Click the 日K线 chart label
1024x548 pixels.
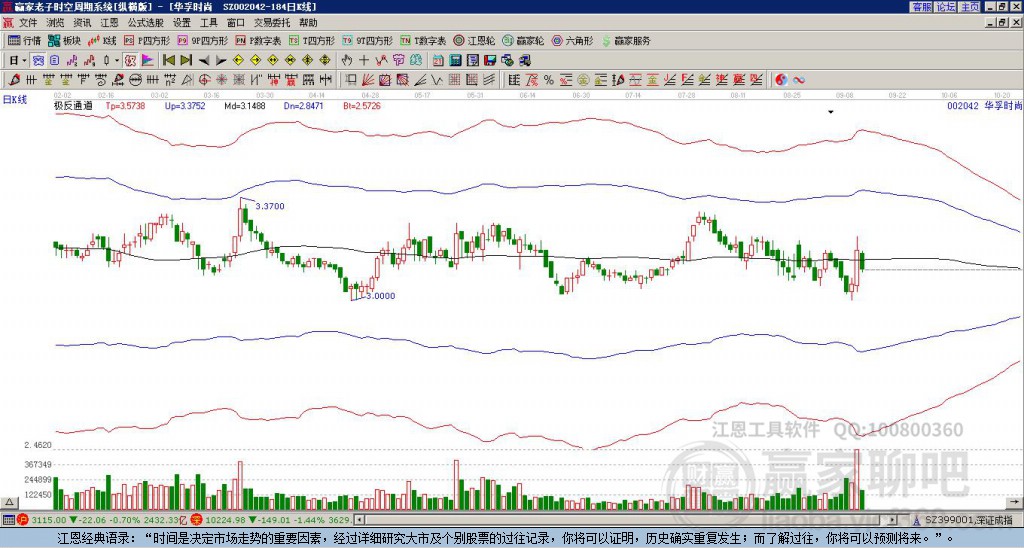coord(15,100)
